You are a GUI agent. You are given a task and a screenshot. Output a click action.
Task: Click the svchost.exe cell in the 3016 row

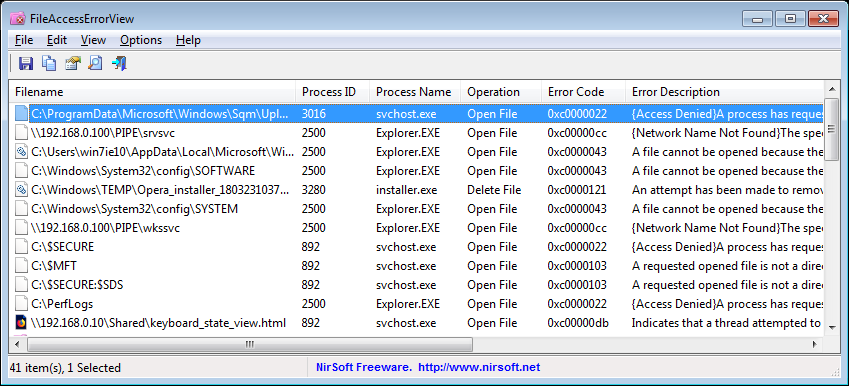(x=406, y=114)
